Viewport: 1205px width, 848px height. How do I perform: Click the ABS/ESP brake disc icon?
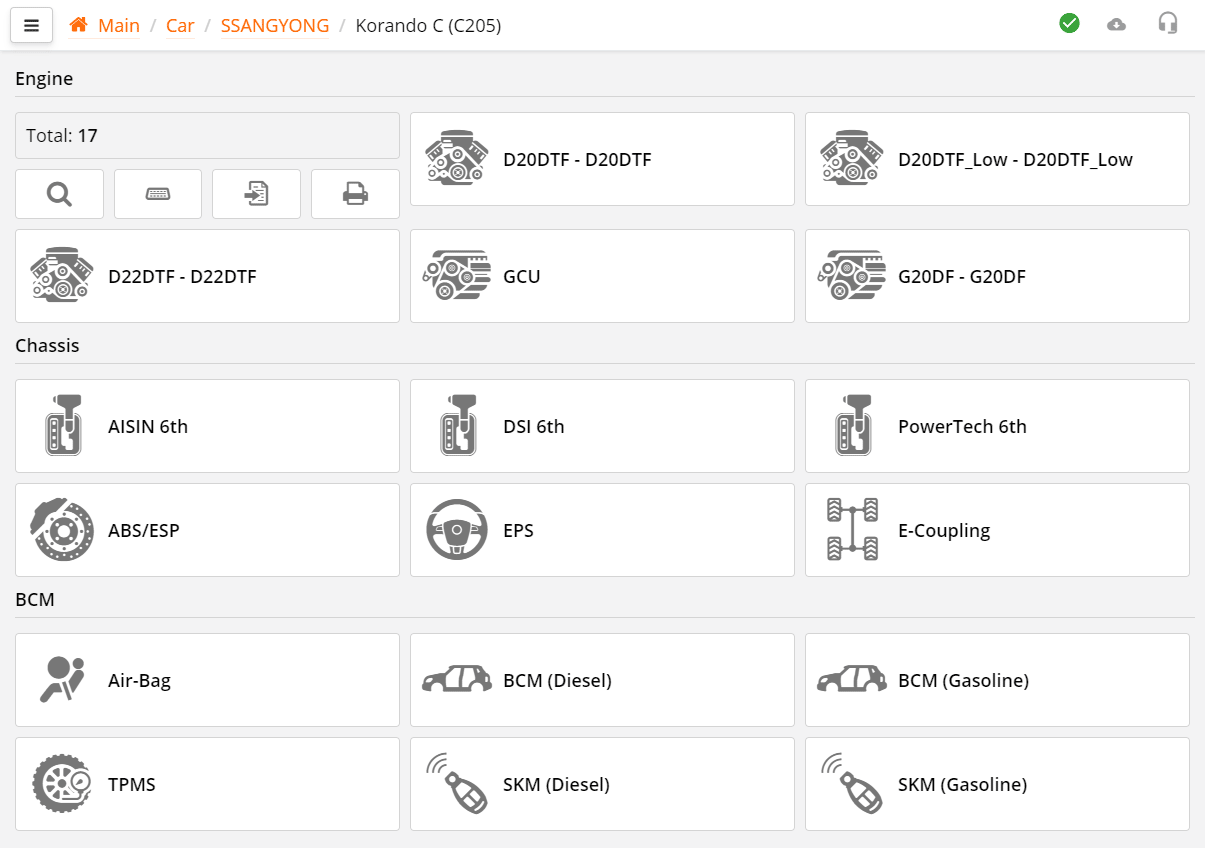coord(61,530)
